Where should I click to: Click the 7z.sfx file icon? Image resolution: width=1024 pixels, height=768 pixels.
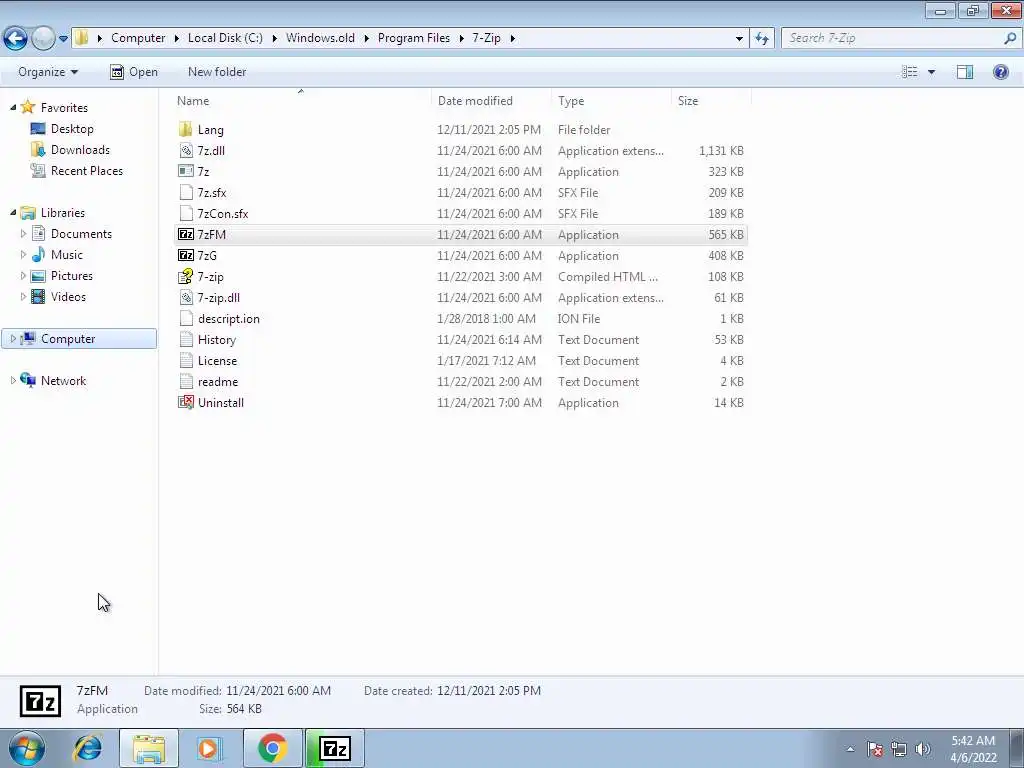(x=185, y=192)
